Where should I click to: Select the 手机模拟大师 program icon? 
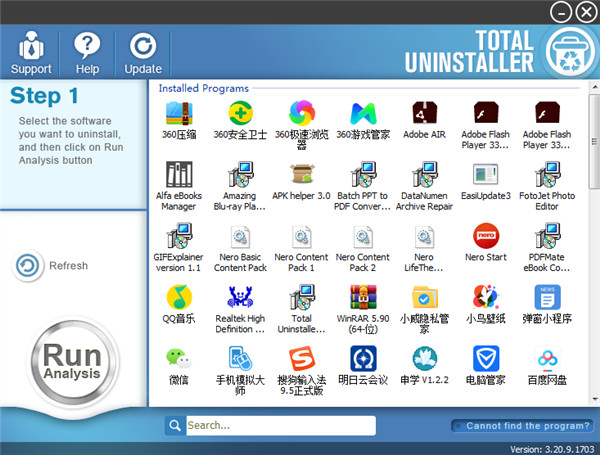click(x=240, y=358)
